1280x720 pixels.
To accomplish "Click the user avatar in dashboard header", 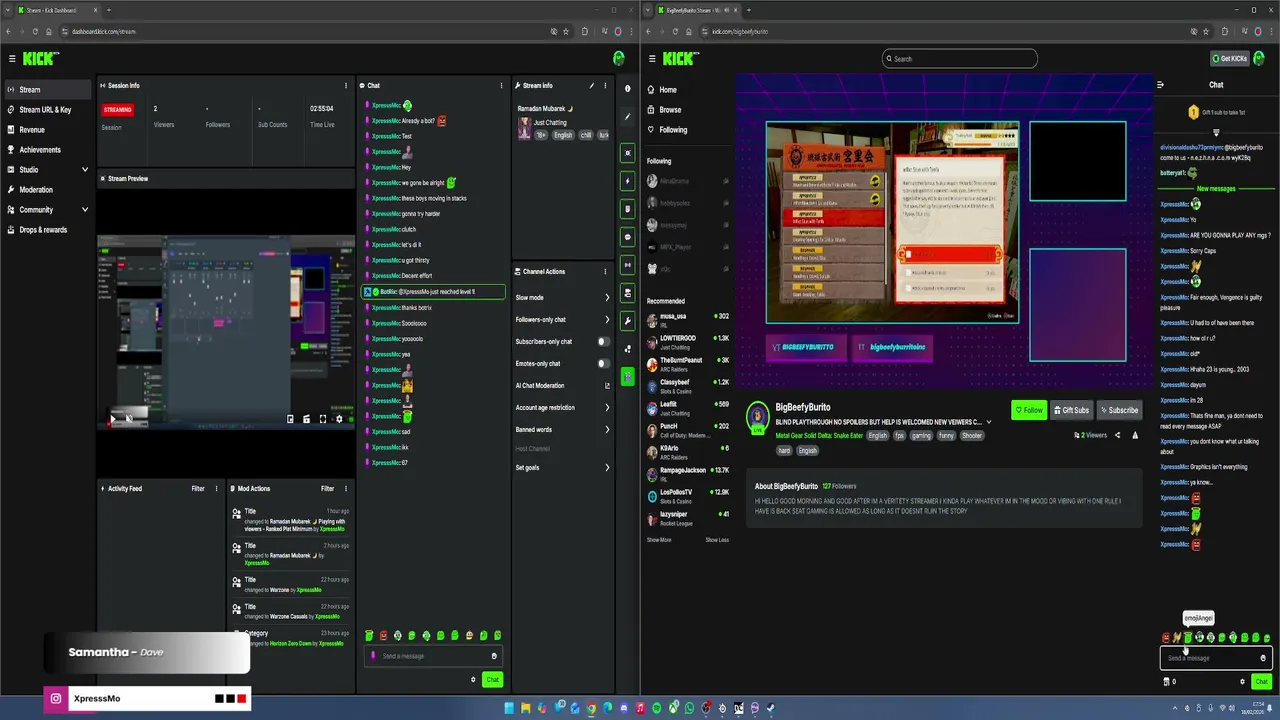I will 619,59.
